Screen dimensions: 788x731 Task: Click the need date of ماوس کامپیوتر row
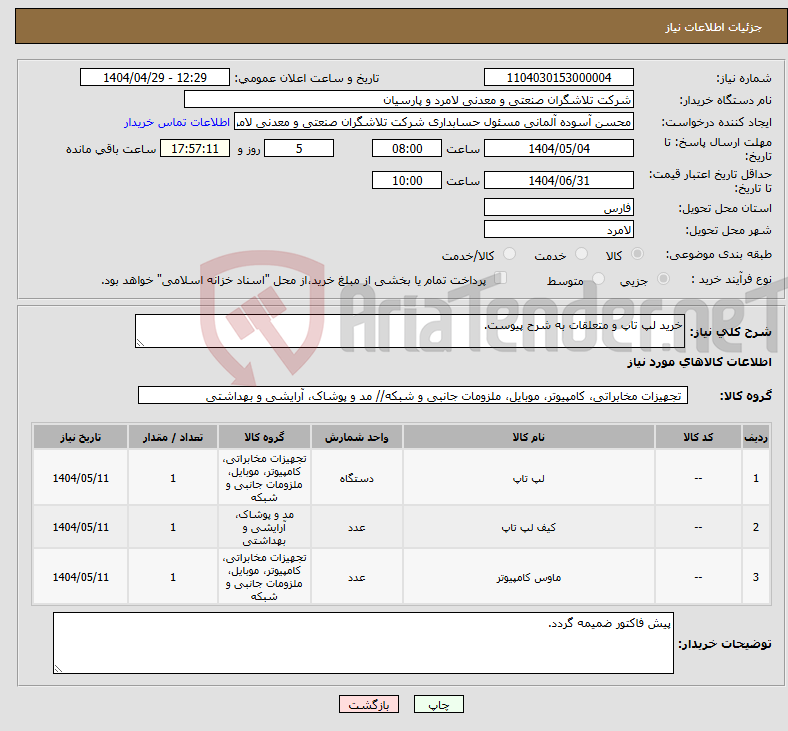[x=80, y=577]
